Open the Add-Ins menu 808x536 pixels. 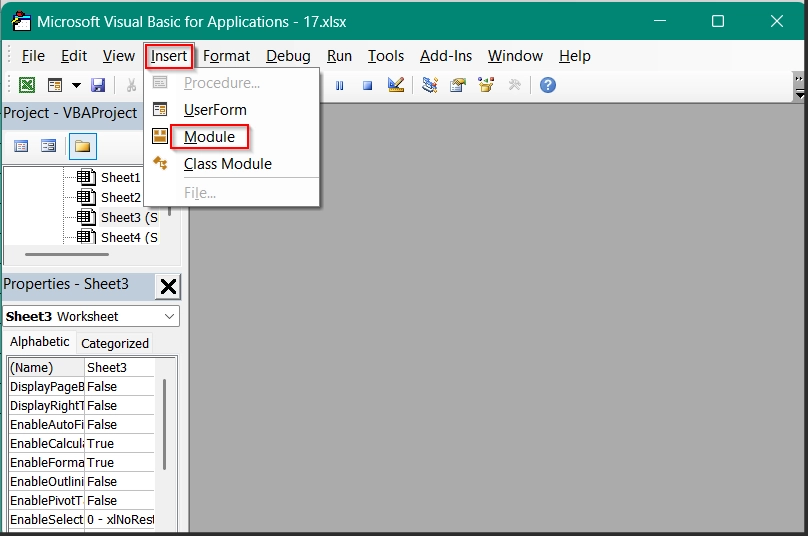pyautogui.click(x=446, y=56)
